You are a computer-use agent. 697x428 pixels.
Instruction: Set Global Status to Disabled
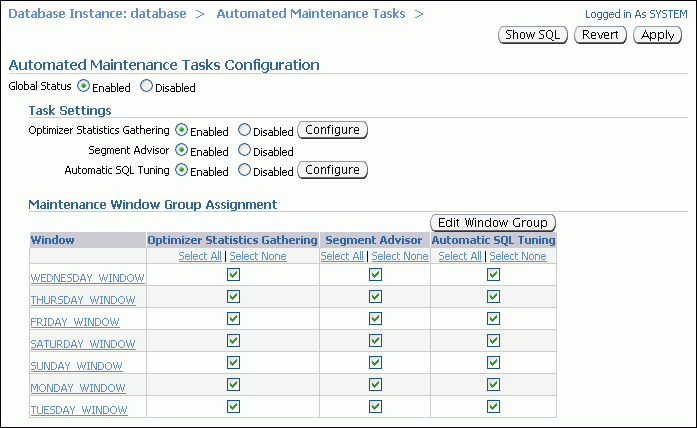[x=147, y=86]
